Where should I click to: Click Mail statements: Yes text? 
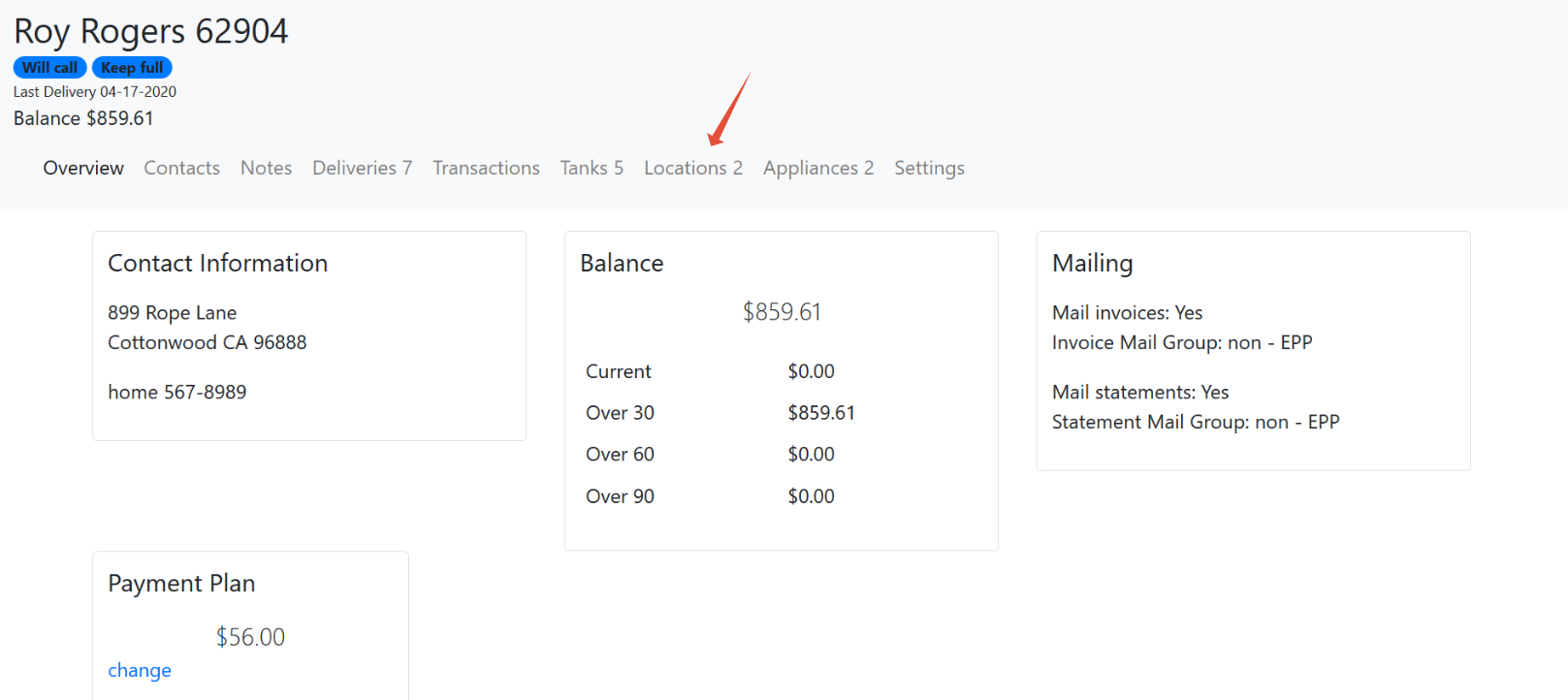pyautogui.click(x=1140, y=392)
